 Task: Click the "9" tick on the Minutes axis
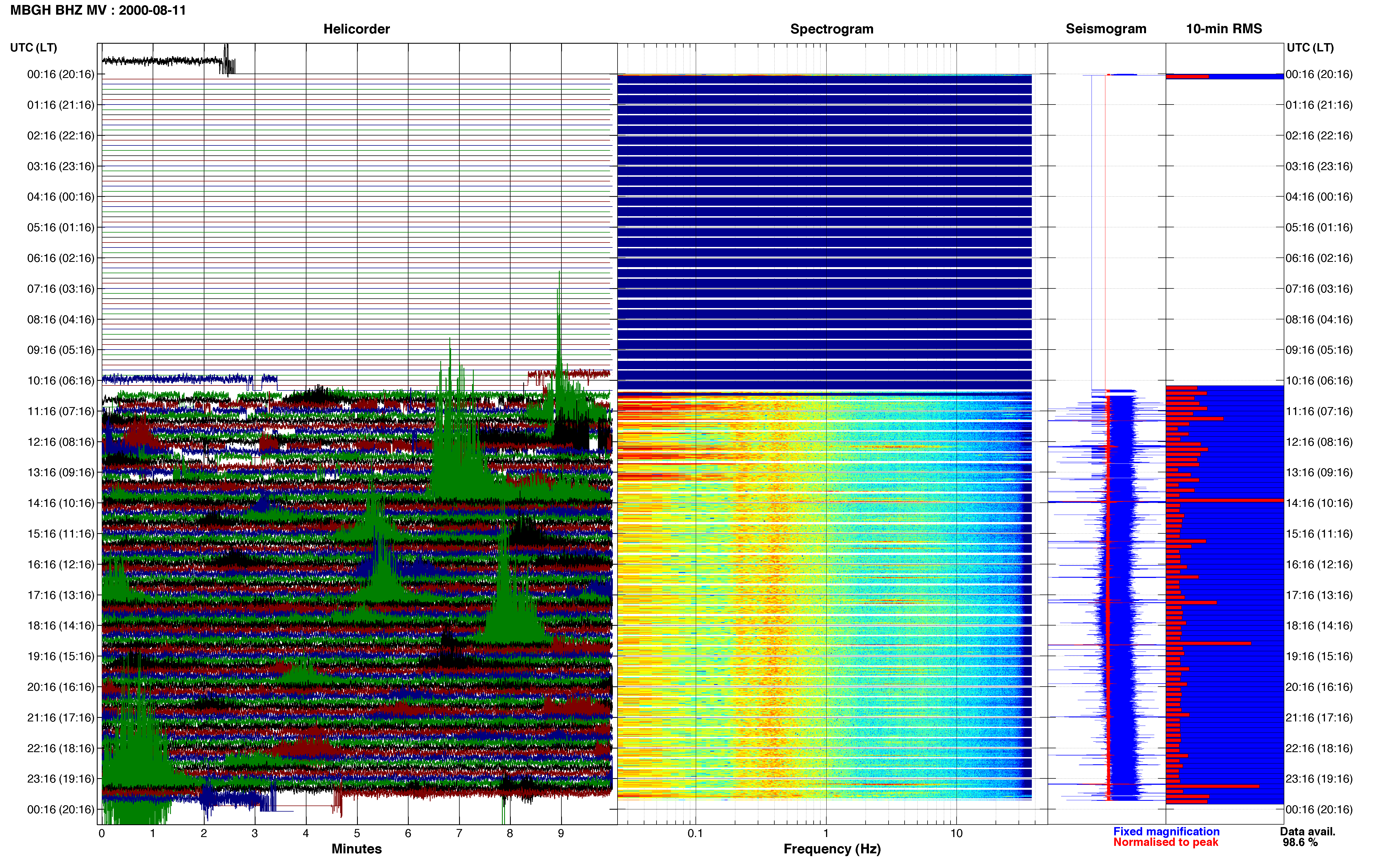click(x=561, y=833)
